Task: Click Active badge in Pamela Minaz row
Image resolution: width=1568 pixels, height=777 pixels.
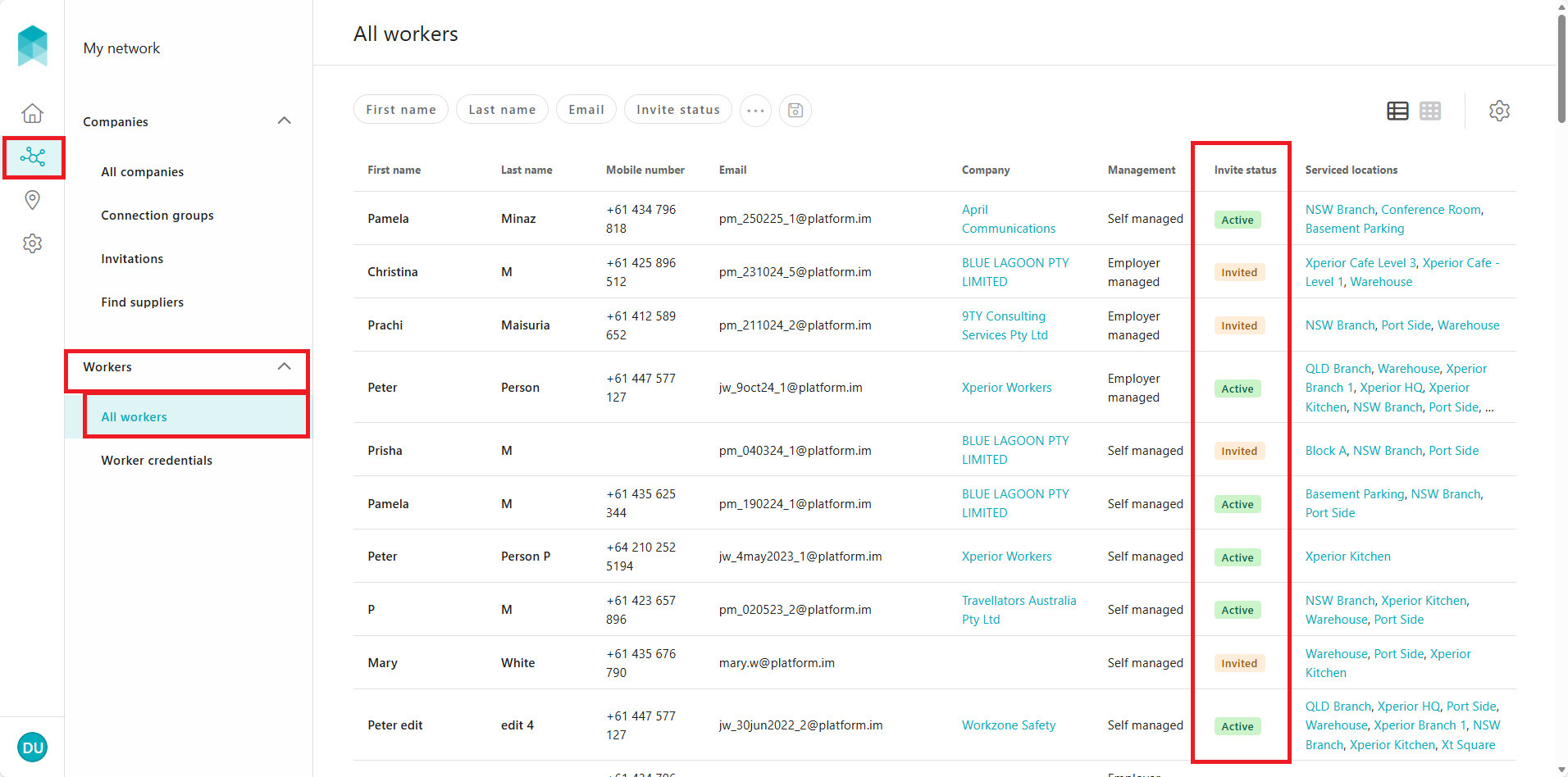Action: (1238, 220)
